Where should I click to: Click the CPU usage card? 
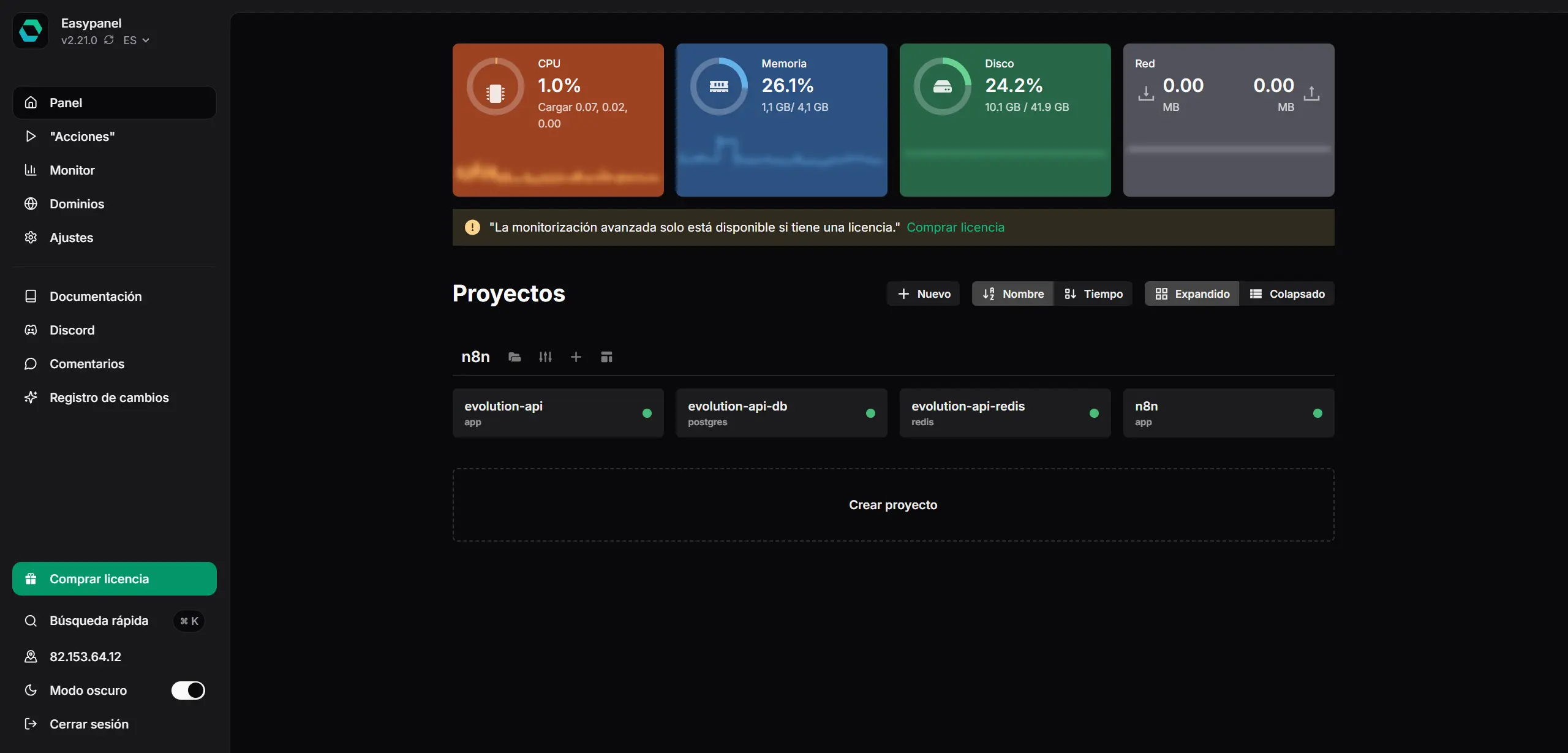click(x=558, y=119)
